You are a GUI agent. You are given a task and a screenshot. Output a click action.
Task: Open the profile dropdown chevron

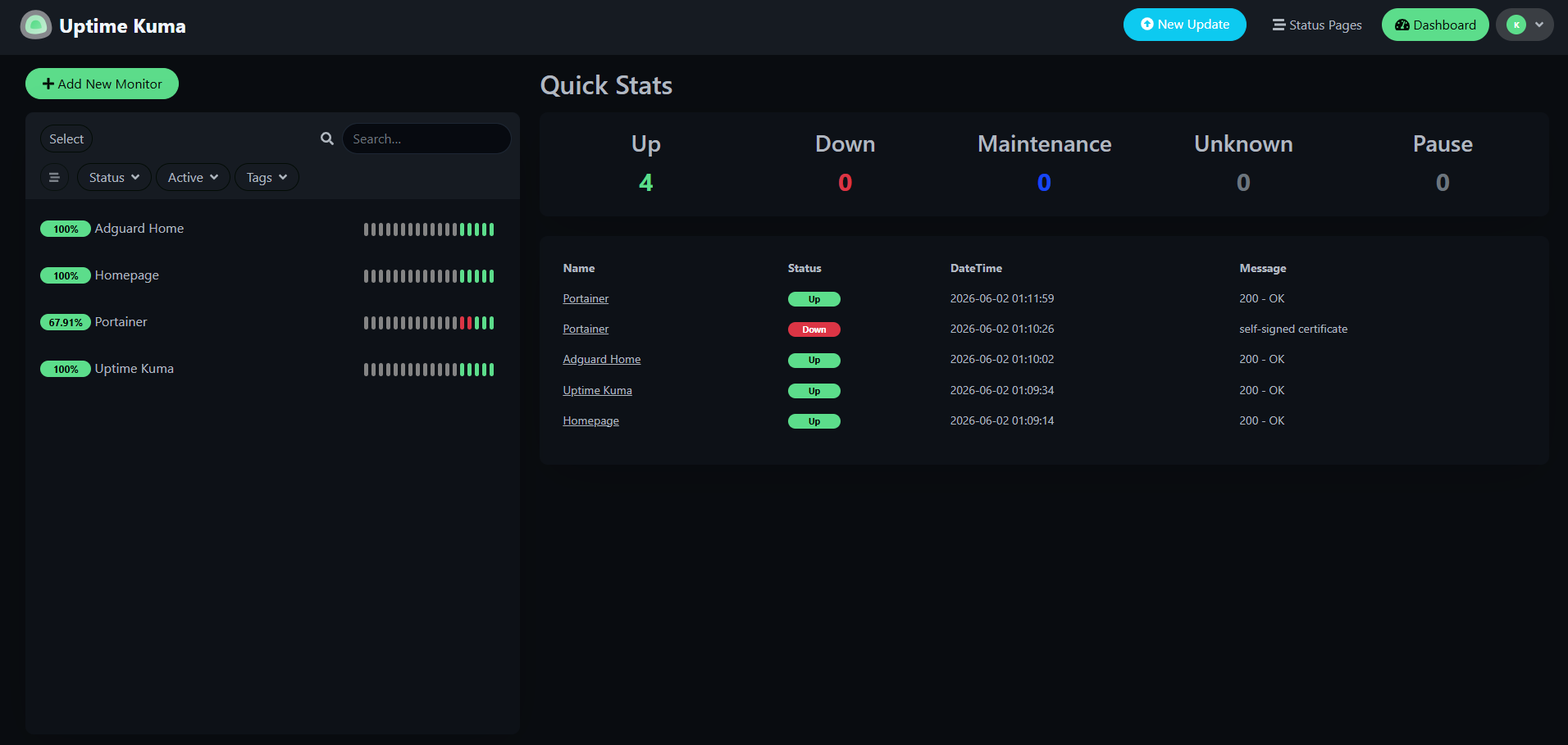[x=1539, y=25]
